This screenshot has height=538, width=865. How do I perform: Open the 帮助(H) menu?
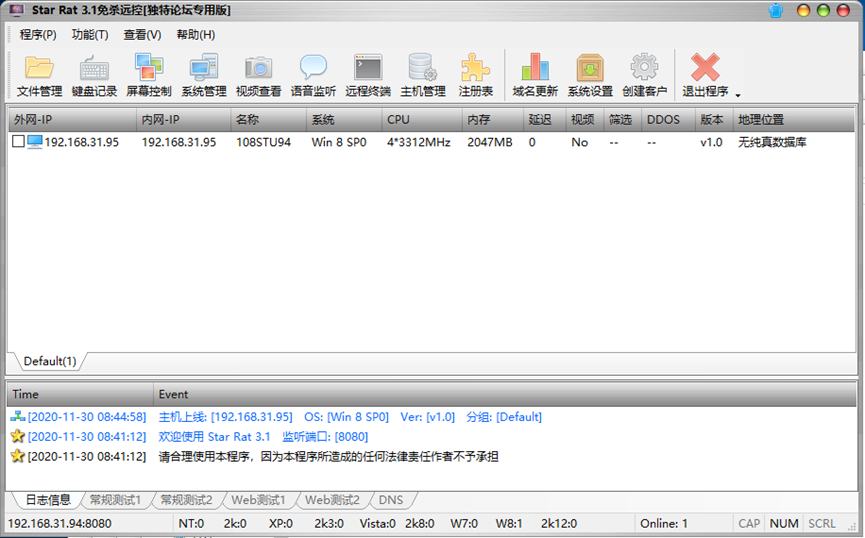tap(196, 35)
